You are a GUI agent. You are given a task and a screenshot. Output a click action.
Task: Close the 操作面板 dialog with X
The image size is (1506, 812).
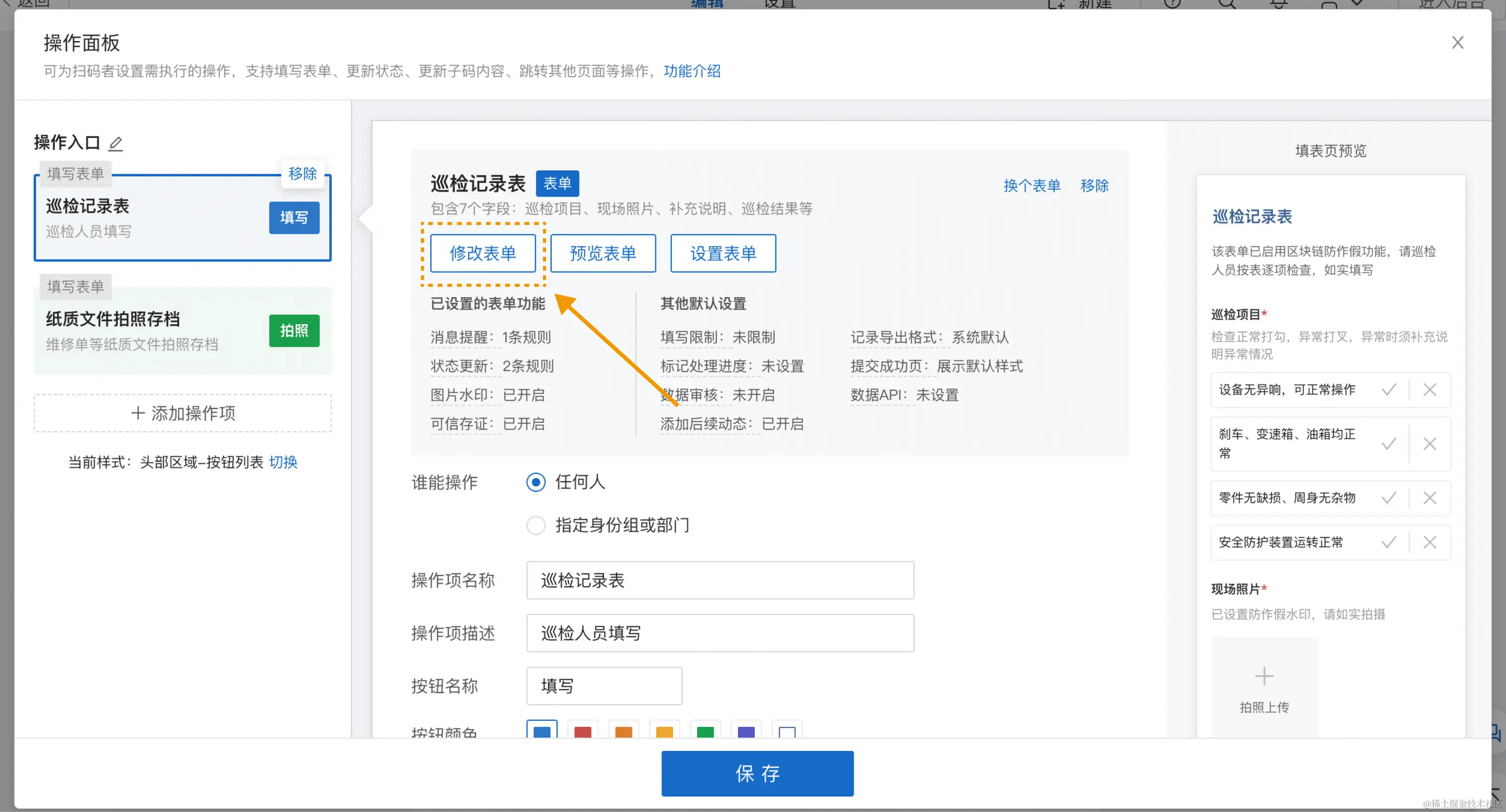(1457, 43)
